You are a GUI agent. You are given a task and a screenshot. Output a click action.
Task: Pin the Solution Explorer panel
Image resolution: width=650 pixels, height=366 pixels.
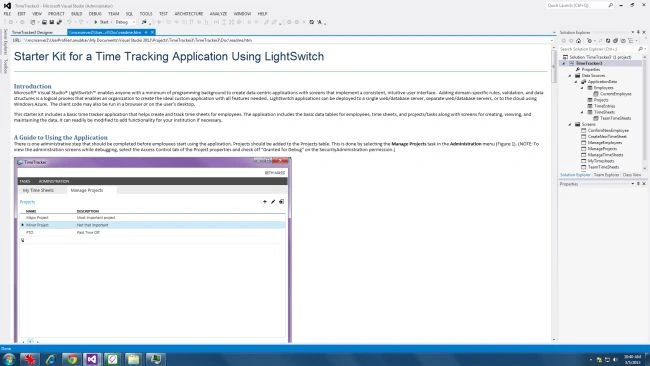(x=638, y=32)
